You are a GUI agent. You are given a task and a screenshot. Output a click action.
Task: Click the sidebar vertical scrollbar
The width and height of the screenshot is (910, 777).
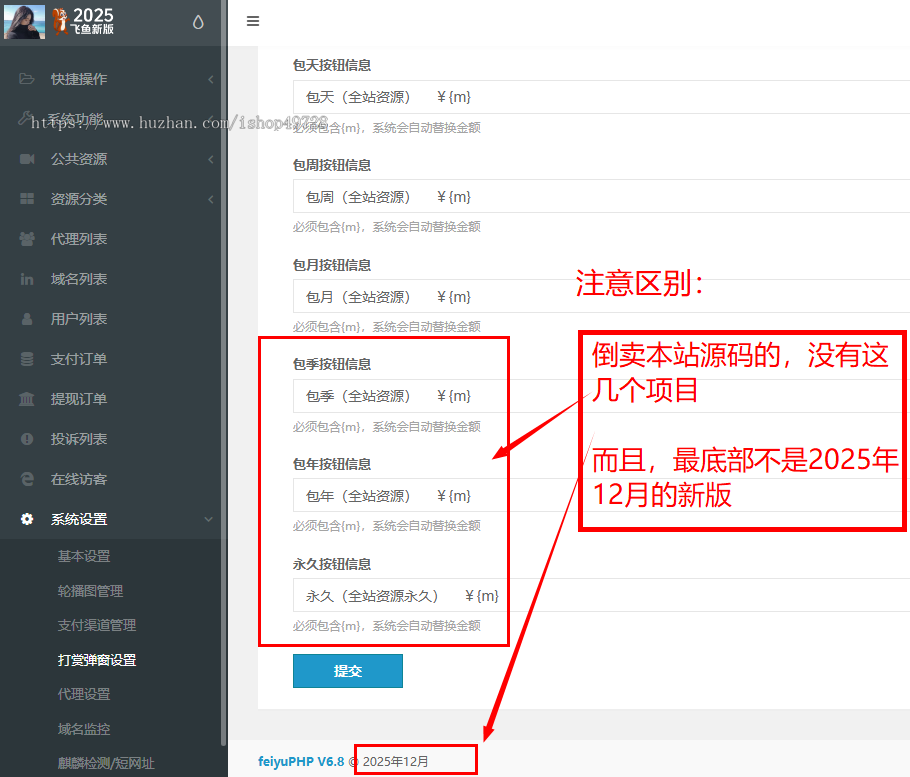[224, 371]
